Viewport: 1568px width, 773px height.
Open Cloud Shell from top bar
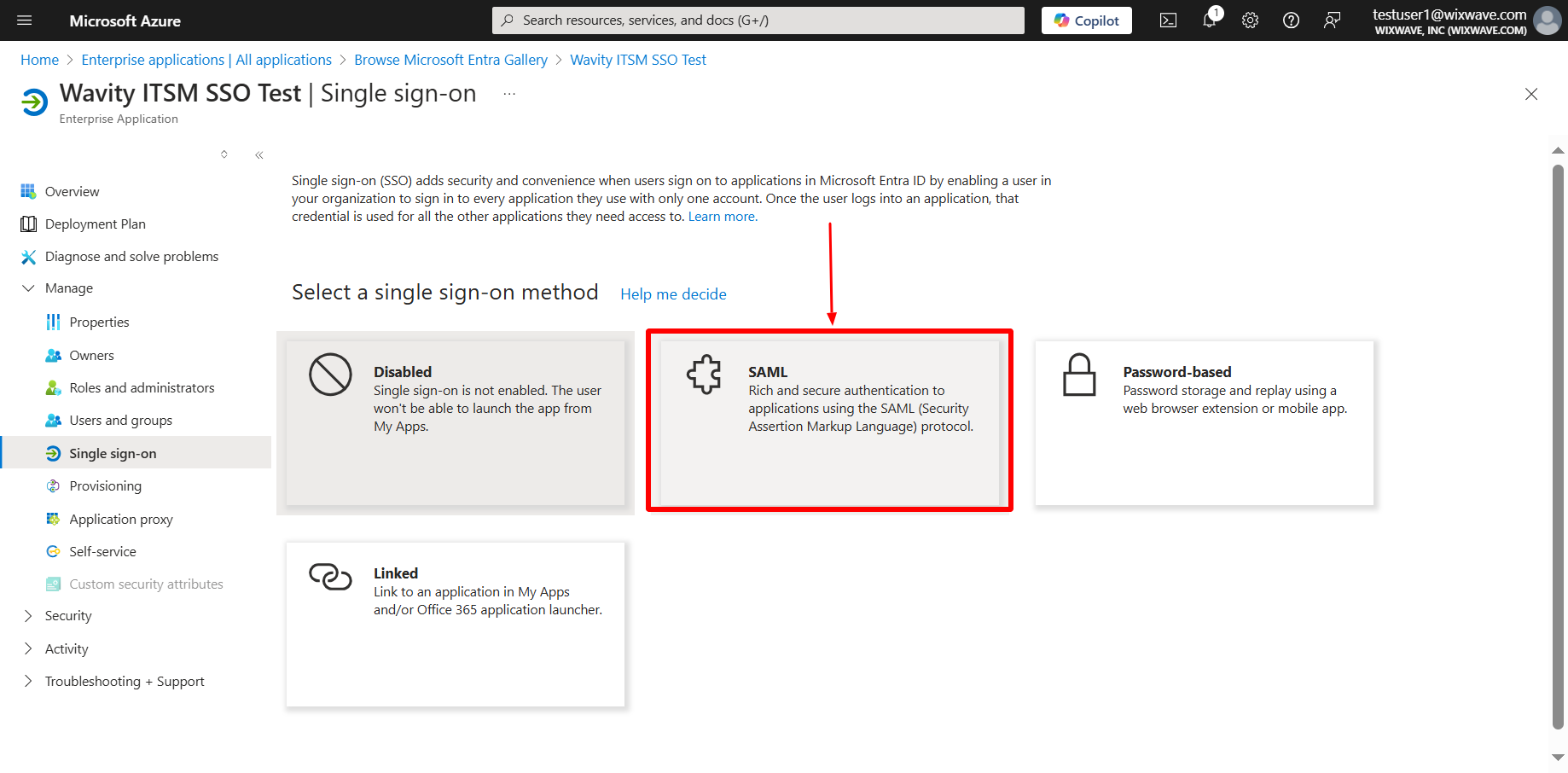click(1168, 20)
